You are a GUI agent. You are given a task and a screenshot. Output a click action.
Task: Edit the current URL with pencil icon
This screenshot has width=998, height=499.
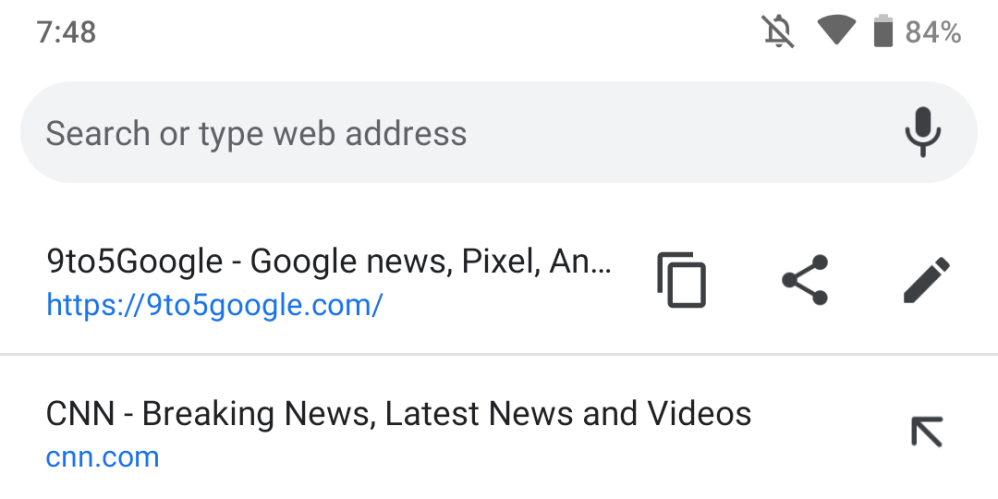(x=926, y=280)
